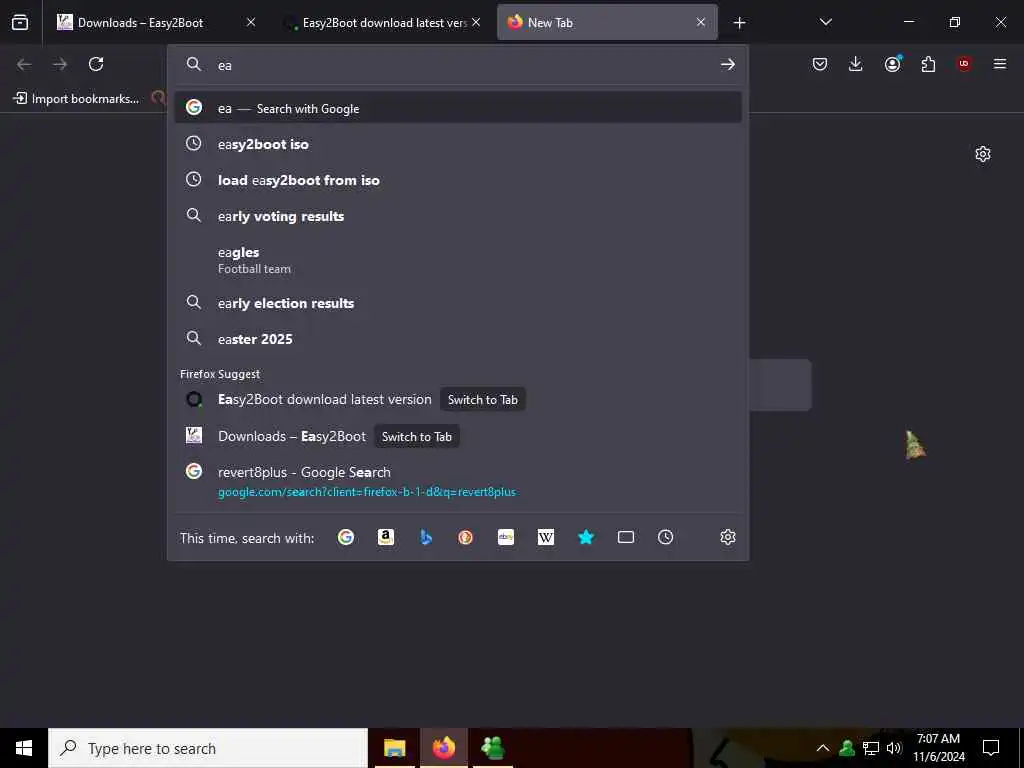The width and height of the screenshot is (1024, 768).
Task: Search bookmarks using the star icon
Action: tap(586, 537)
